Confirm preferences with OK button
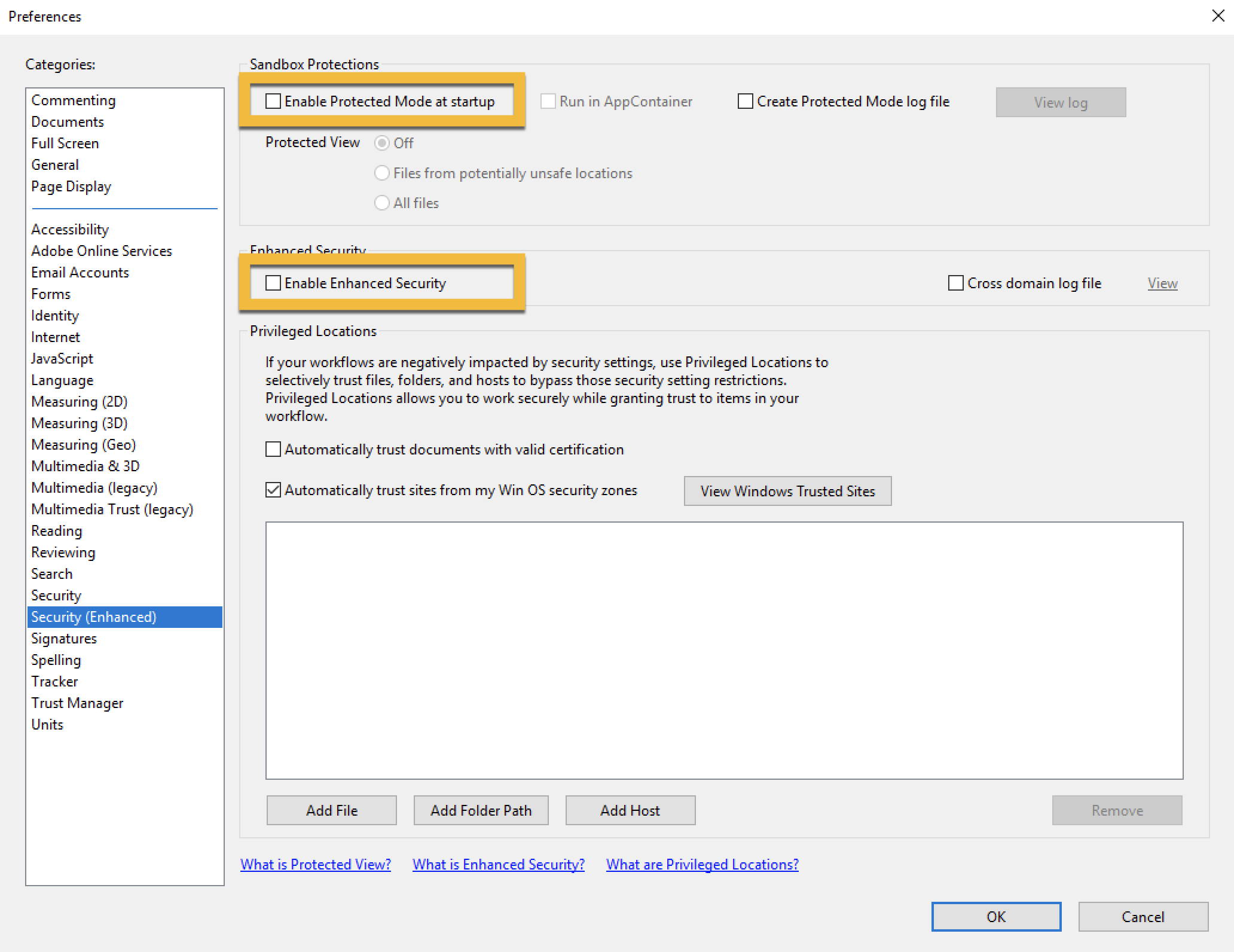 pyautogui.click(x=996, y=917)
